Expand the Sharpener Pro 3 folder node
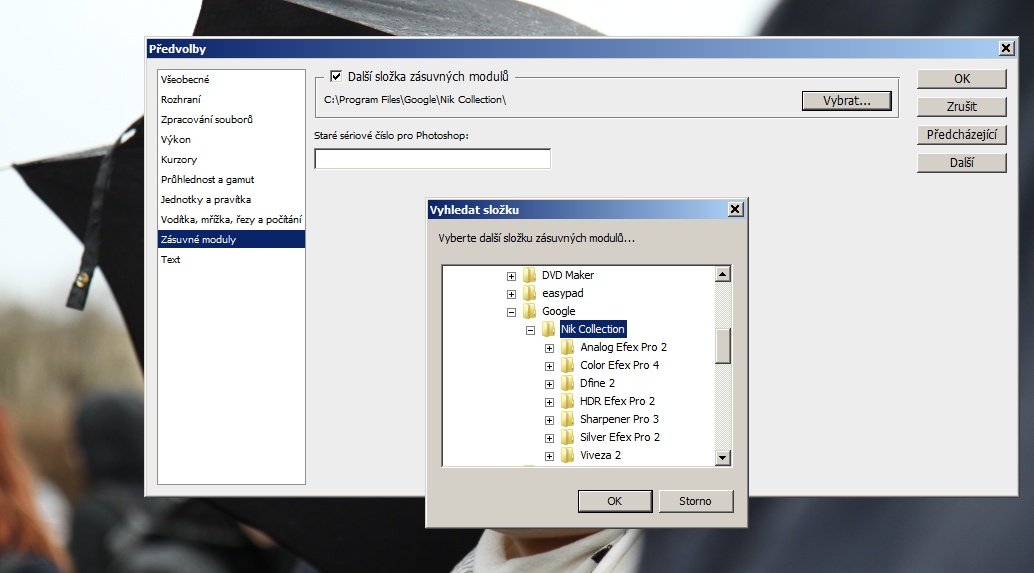Image resolution: width=1034 pixels, height=573 pixels. 549,420
